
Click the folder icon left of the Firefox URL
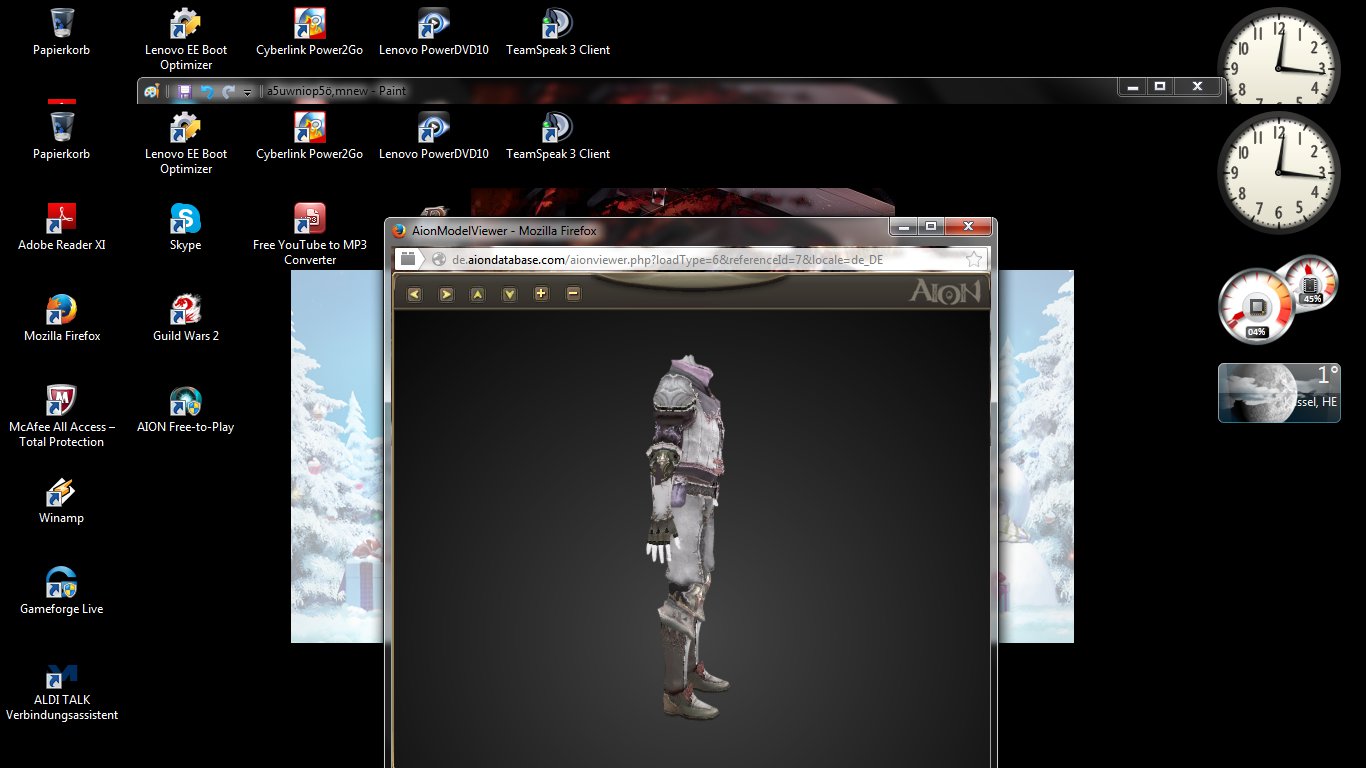(409, 259)
